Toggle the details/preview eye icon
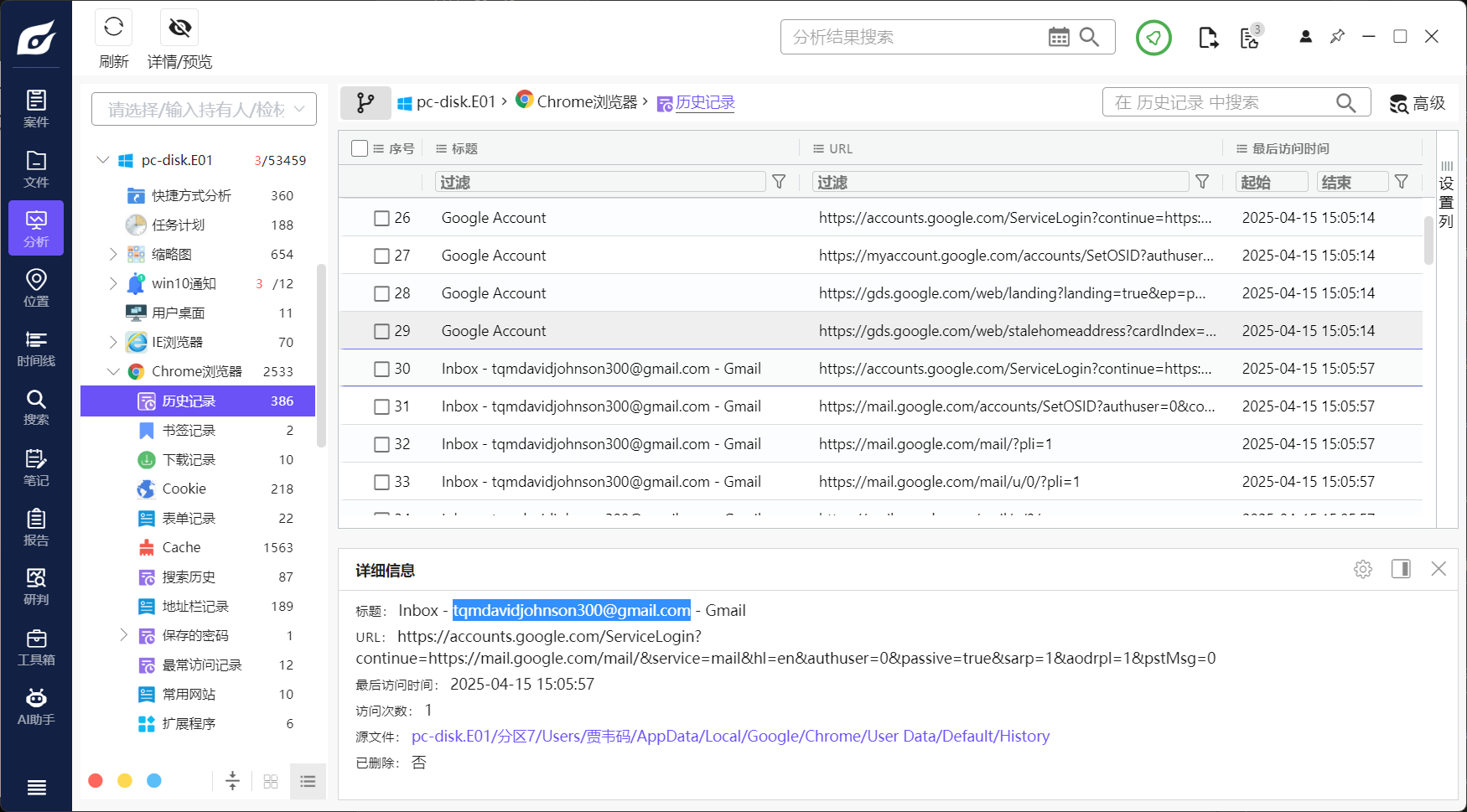1467x812 pixels. [179, 28]
